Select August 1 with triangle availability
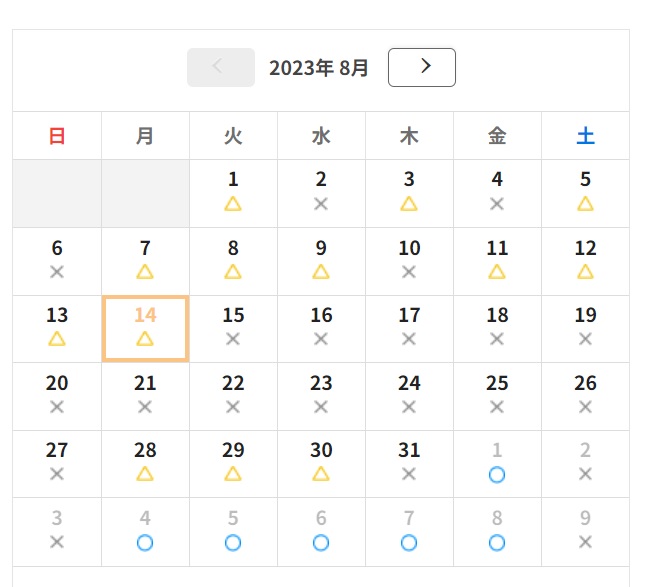The width and height of the screenshot is (645, 587). [x=233, y=193]
